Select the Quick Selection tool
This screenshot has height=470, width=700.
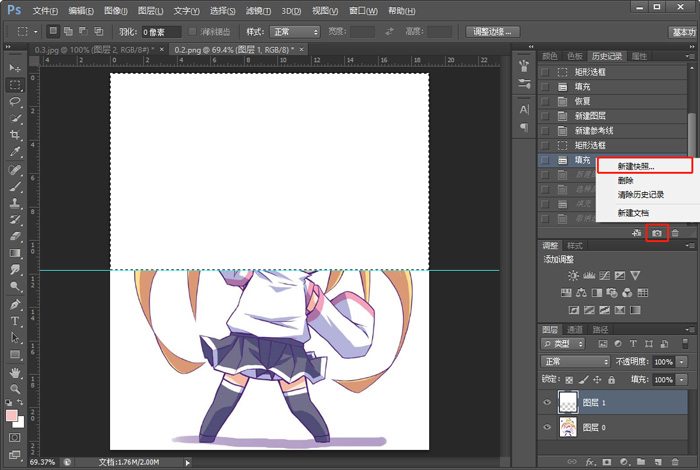pos(15,119)
